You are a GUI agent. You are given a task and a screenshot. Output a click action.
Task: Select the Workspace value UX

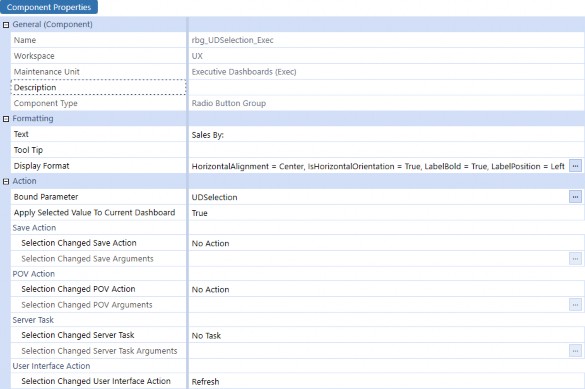click(197, 56)
